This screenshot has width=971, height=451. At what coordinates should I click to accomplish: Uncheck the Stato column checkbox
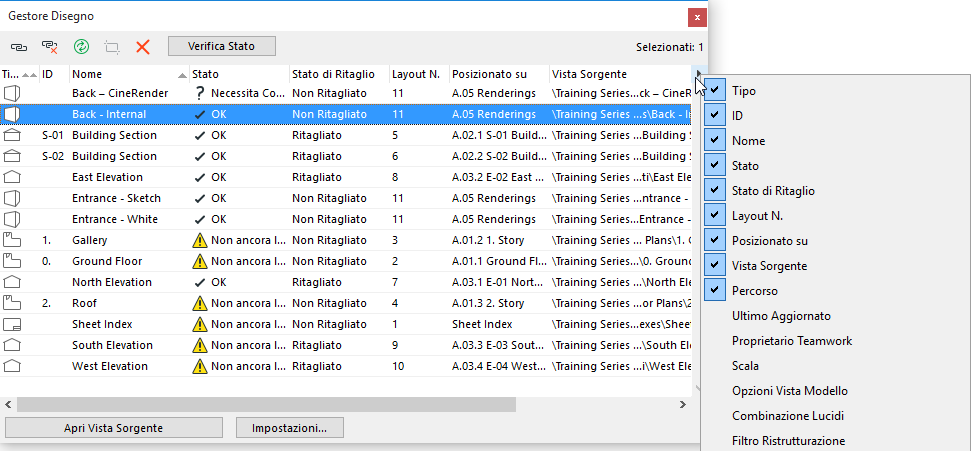pos(715,165)
